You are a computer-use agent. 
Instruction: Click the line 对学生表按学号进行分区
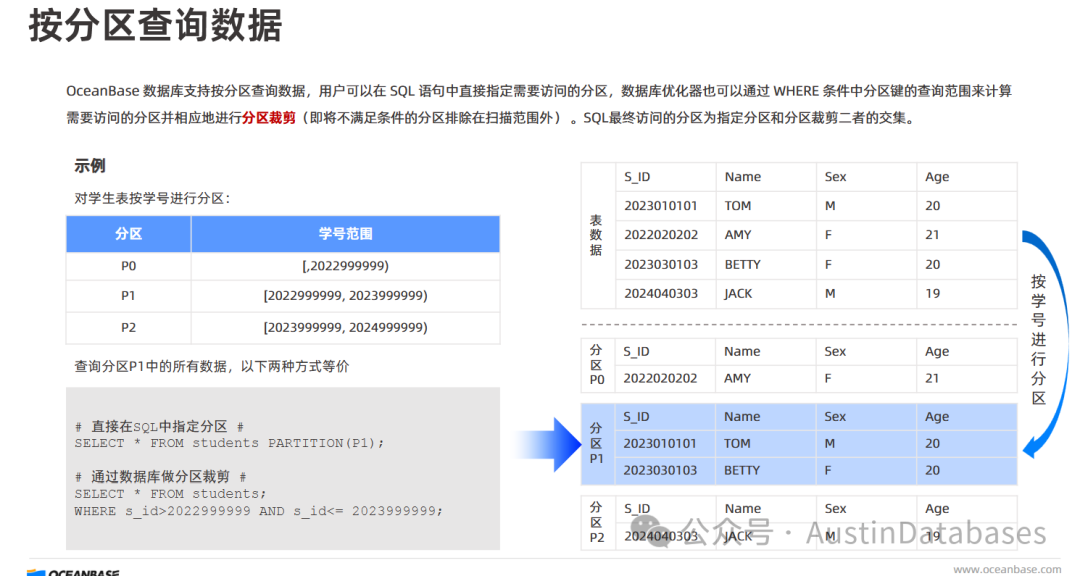click(152, 198)
